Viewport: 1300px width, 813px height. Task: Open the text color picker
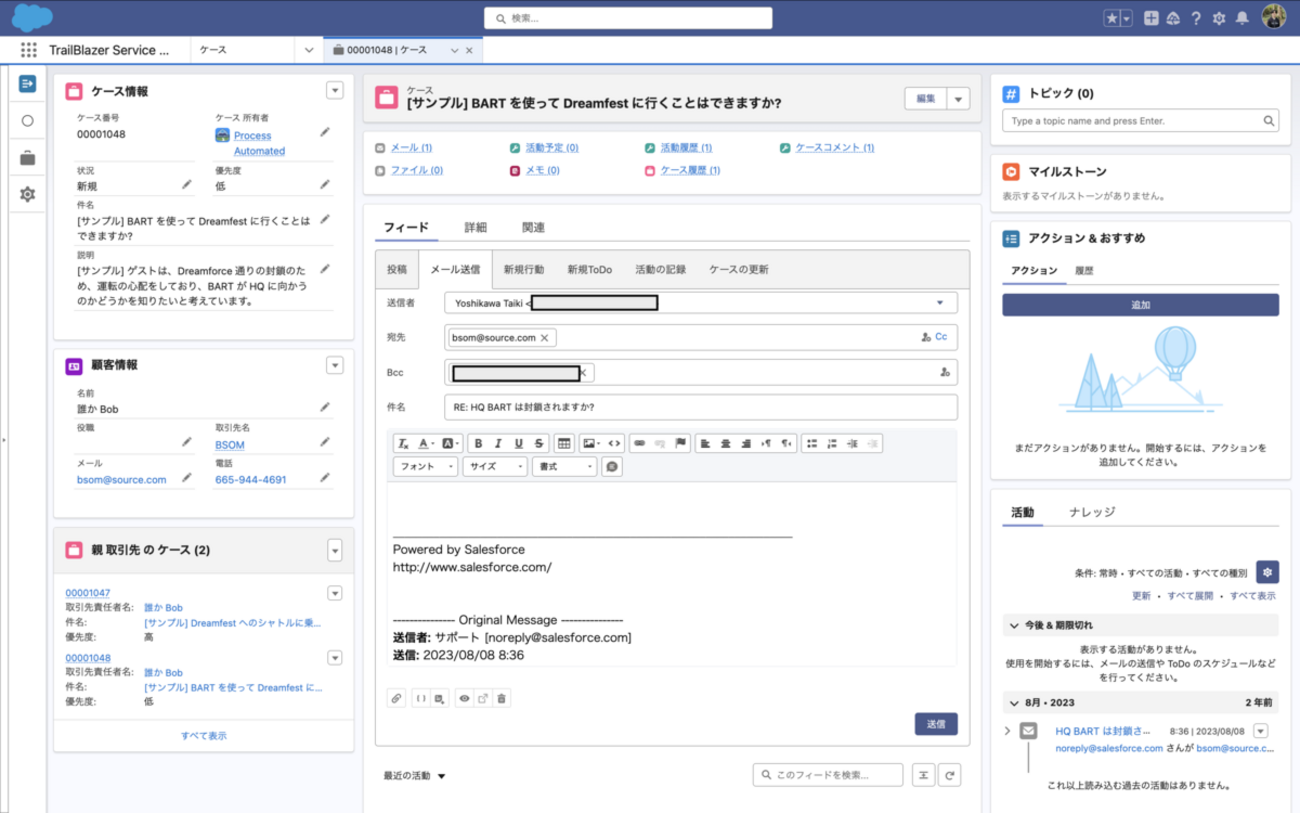pos(426,443)
